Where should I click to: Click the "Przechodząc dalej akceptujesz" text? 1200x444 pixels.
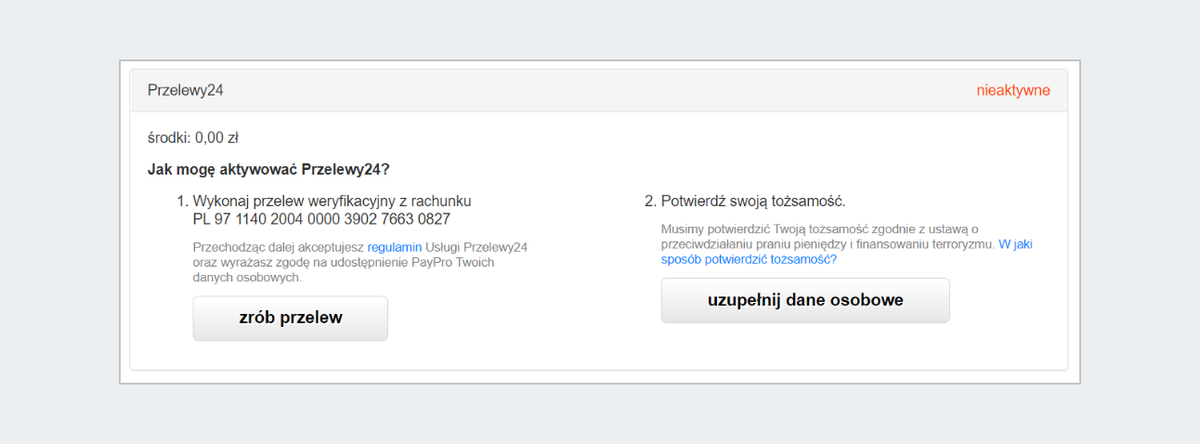point(278,246)
